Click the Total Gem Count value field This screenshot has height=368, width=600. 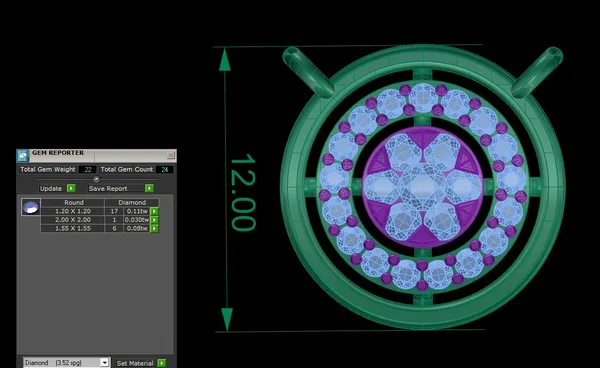[x=165, y=169]
